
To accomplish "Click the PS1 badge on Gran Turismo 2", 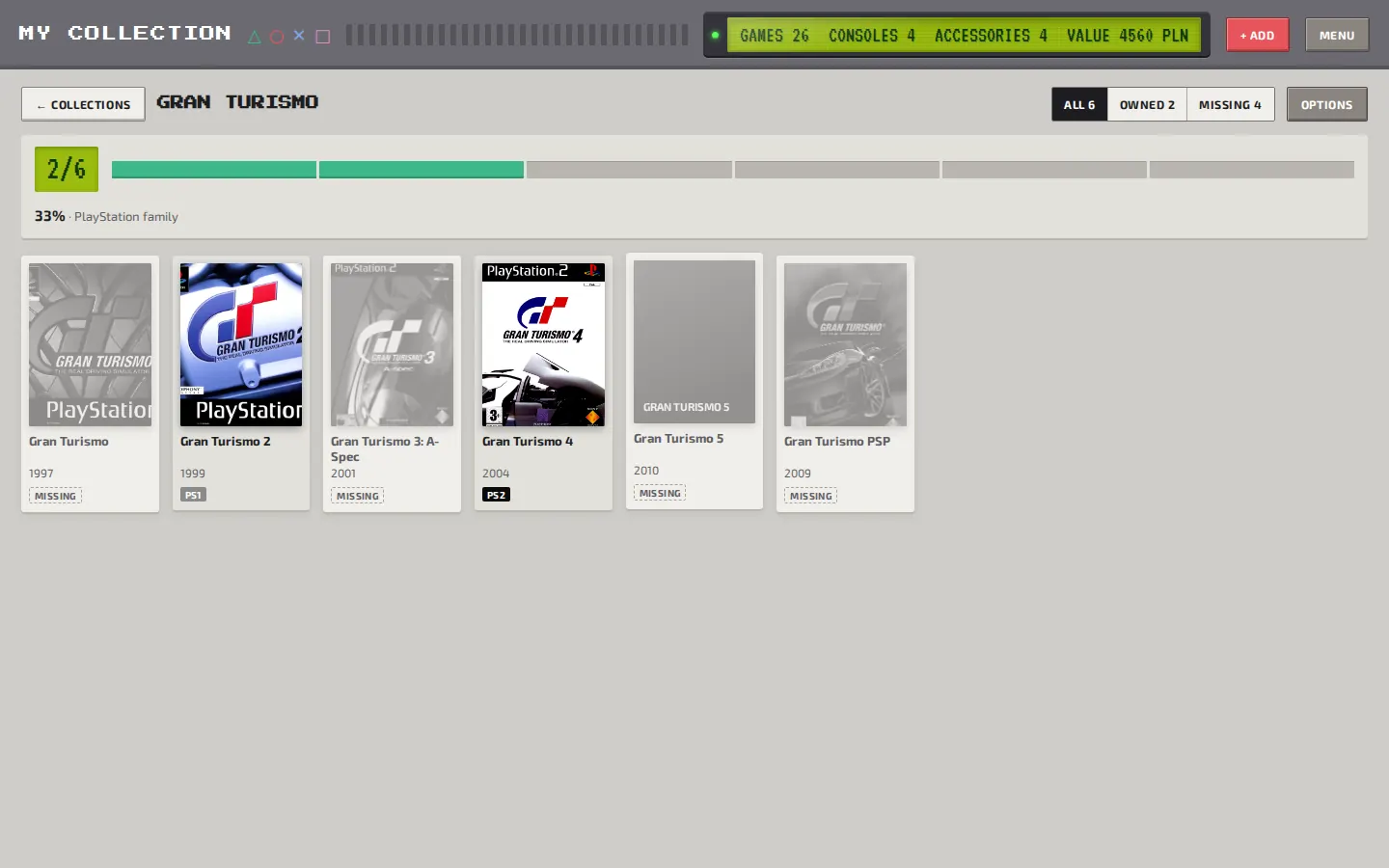I will coord(193,495).
